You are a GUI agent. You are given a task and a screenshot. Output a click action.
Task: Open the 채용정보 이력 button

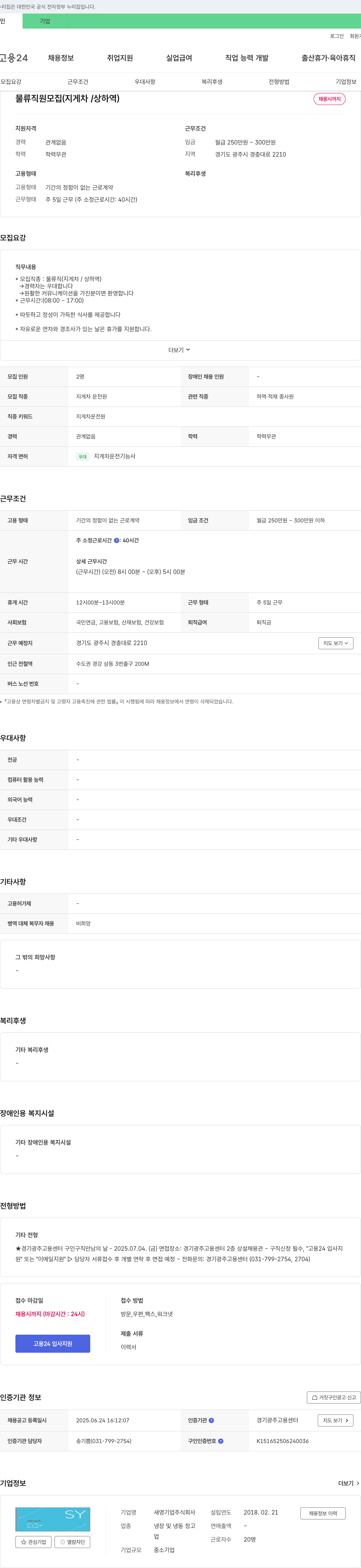click(x=323, y=1513)
